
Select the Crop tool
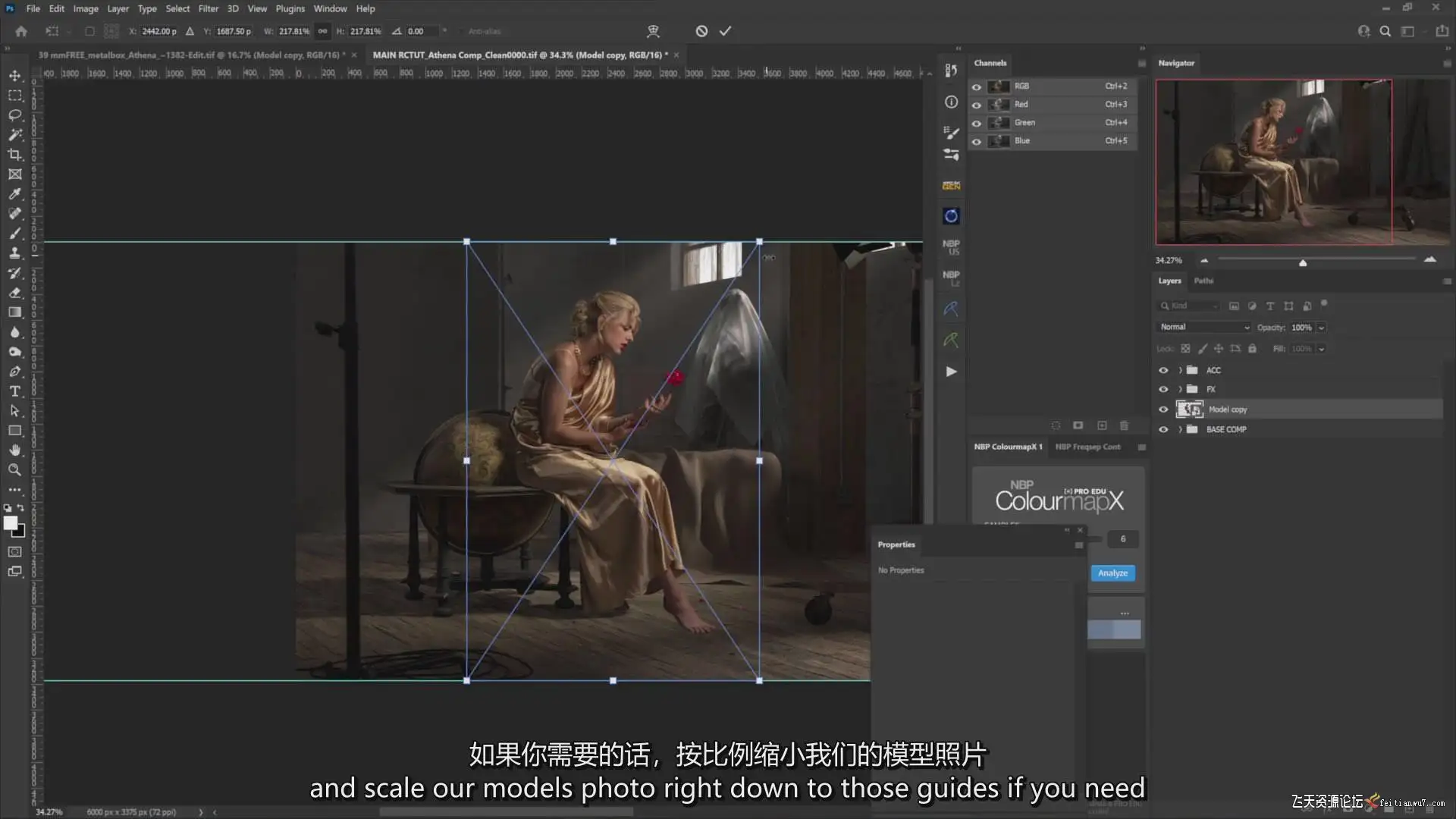click(14, 155)
